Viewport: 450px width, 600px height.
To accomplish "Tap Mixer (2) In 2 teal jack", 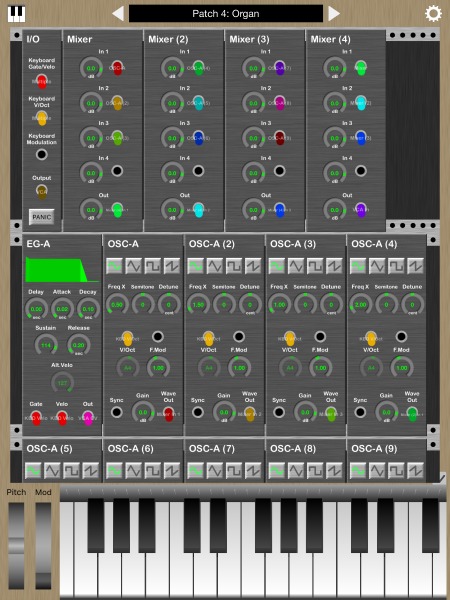I will pos(199,103).
